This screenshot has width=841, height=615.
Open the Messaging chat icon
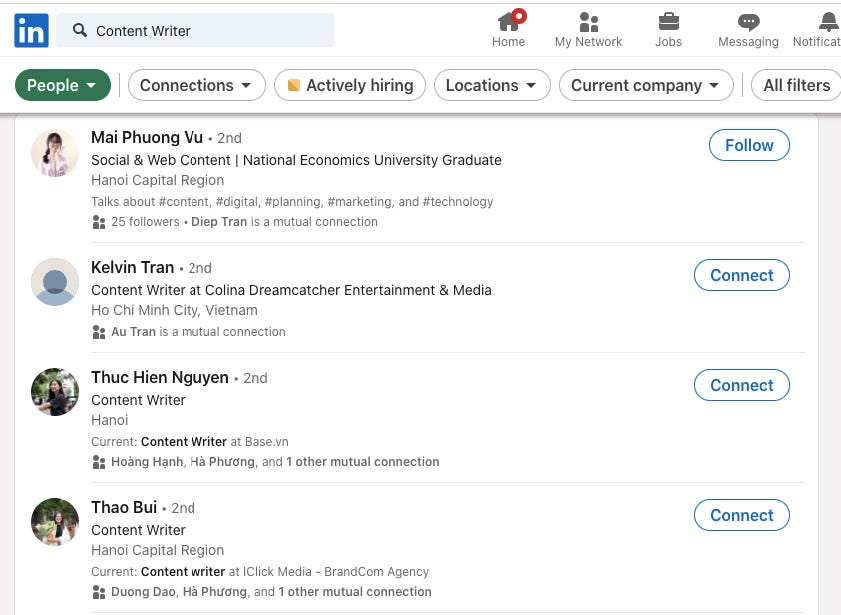tap(748, 22)
